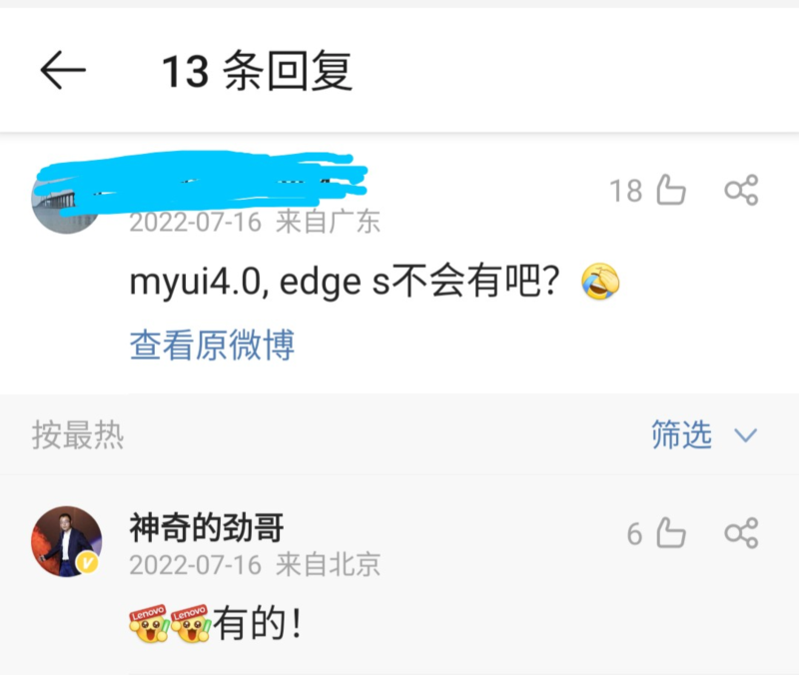Image resolution: width=799 pixels, height=675 pixels.
Task: Open the 筛选 filter dropdown
Action: [x=681, y=435]
